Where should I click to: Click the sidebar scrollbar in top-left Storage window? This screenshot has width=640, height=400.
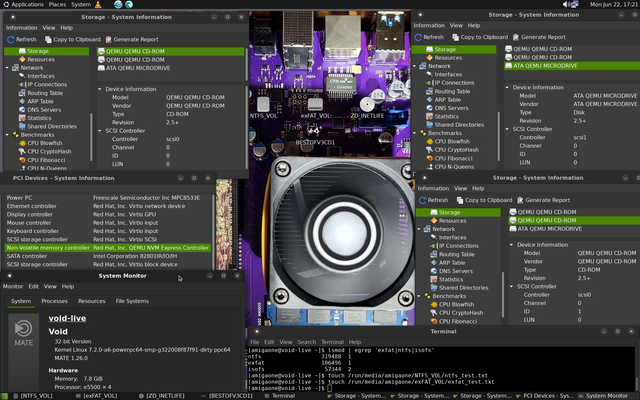click(91, 137)
